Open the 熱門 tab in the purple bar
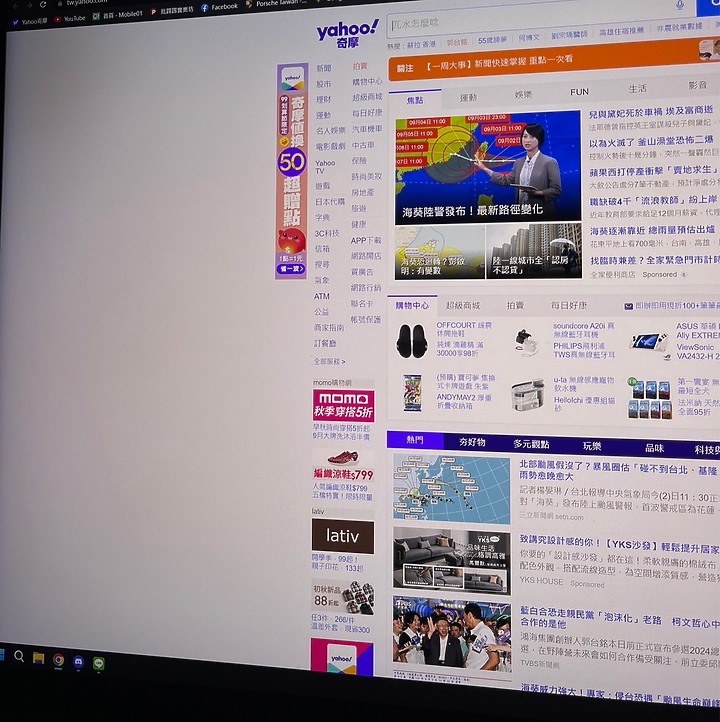This screenshot has height=722, width=720. (x=415, y=440)
